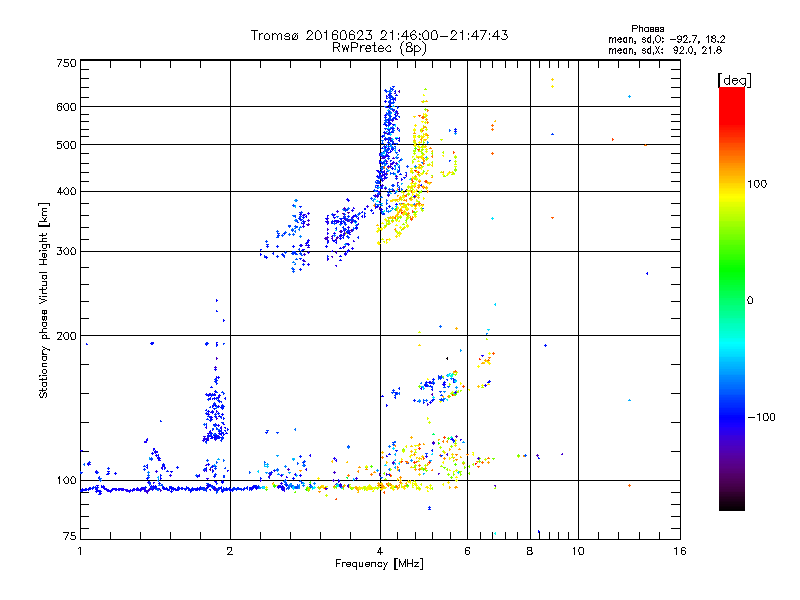Image resolution: width=800 pixels, height=600 pixels.
Task: Click the x-axis tick label '16'
Action: [x=680, y=551]
